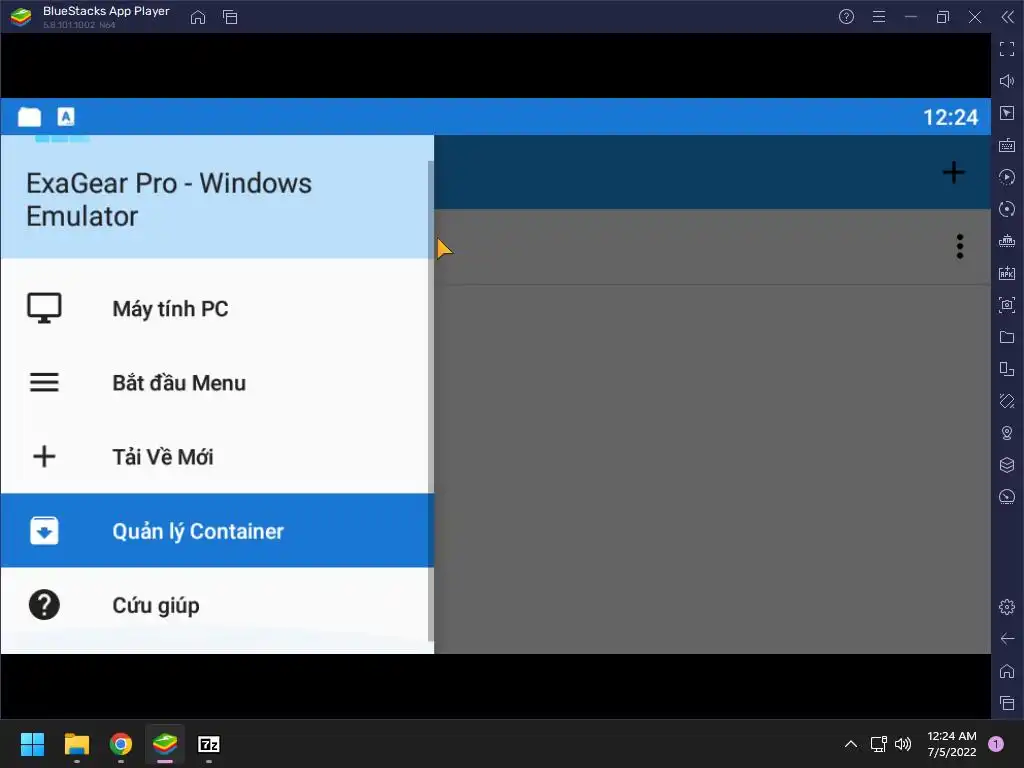Open 7-Zip from the taskbar
This screenshot has width=1024, height=768.
(209, 744)
